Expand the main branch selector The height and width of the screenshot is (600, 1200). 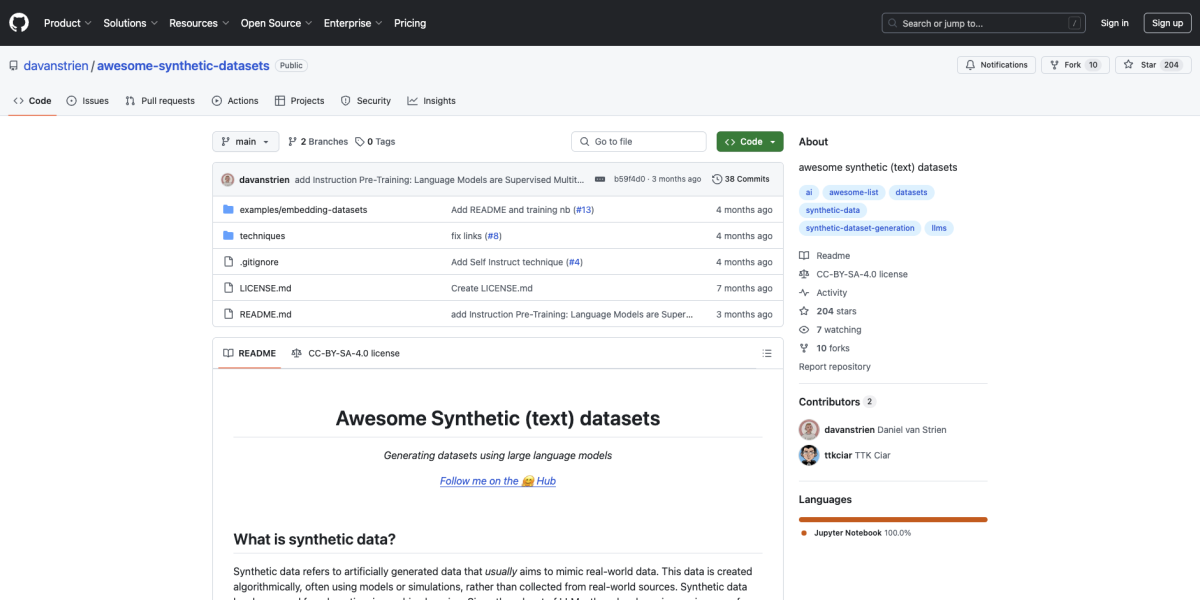click(244, 141)
